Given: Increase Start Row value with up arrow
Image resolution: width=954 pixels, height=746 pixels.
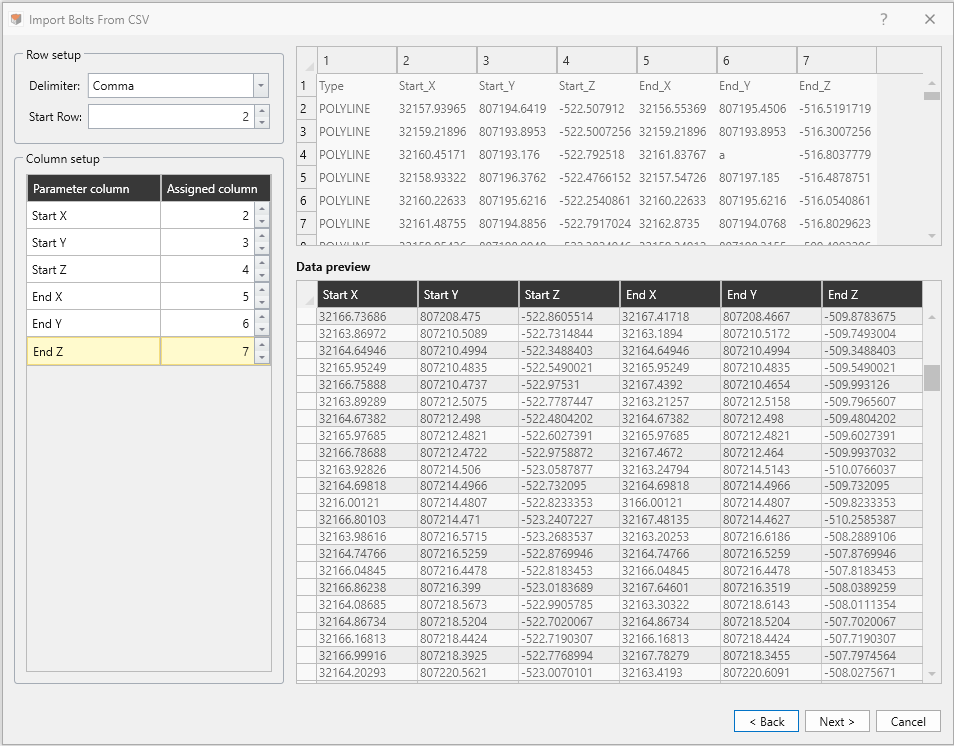Looking at the screenshot, I should click(262, 112).
